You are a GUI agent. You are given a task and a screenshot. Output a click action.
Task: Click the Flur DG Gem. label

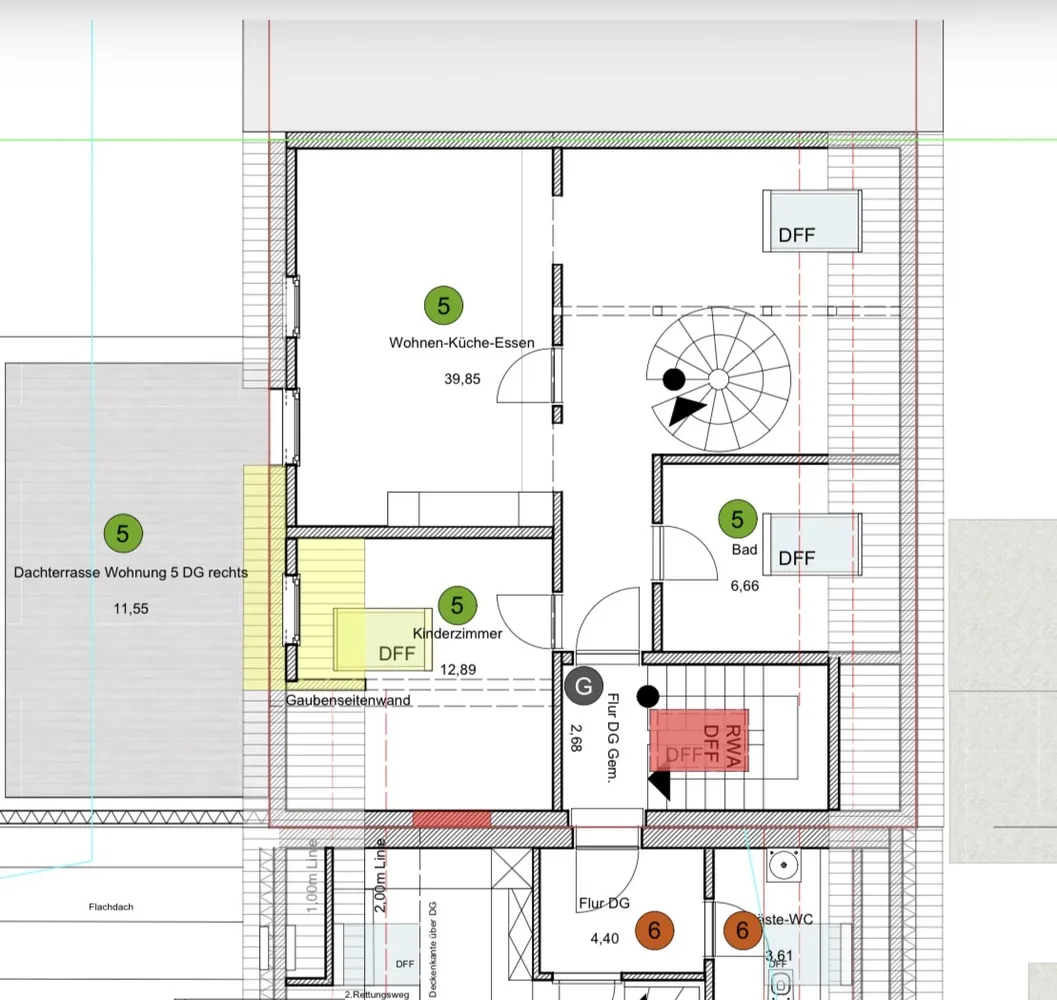(x=612, y=737)
